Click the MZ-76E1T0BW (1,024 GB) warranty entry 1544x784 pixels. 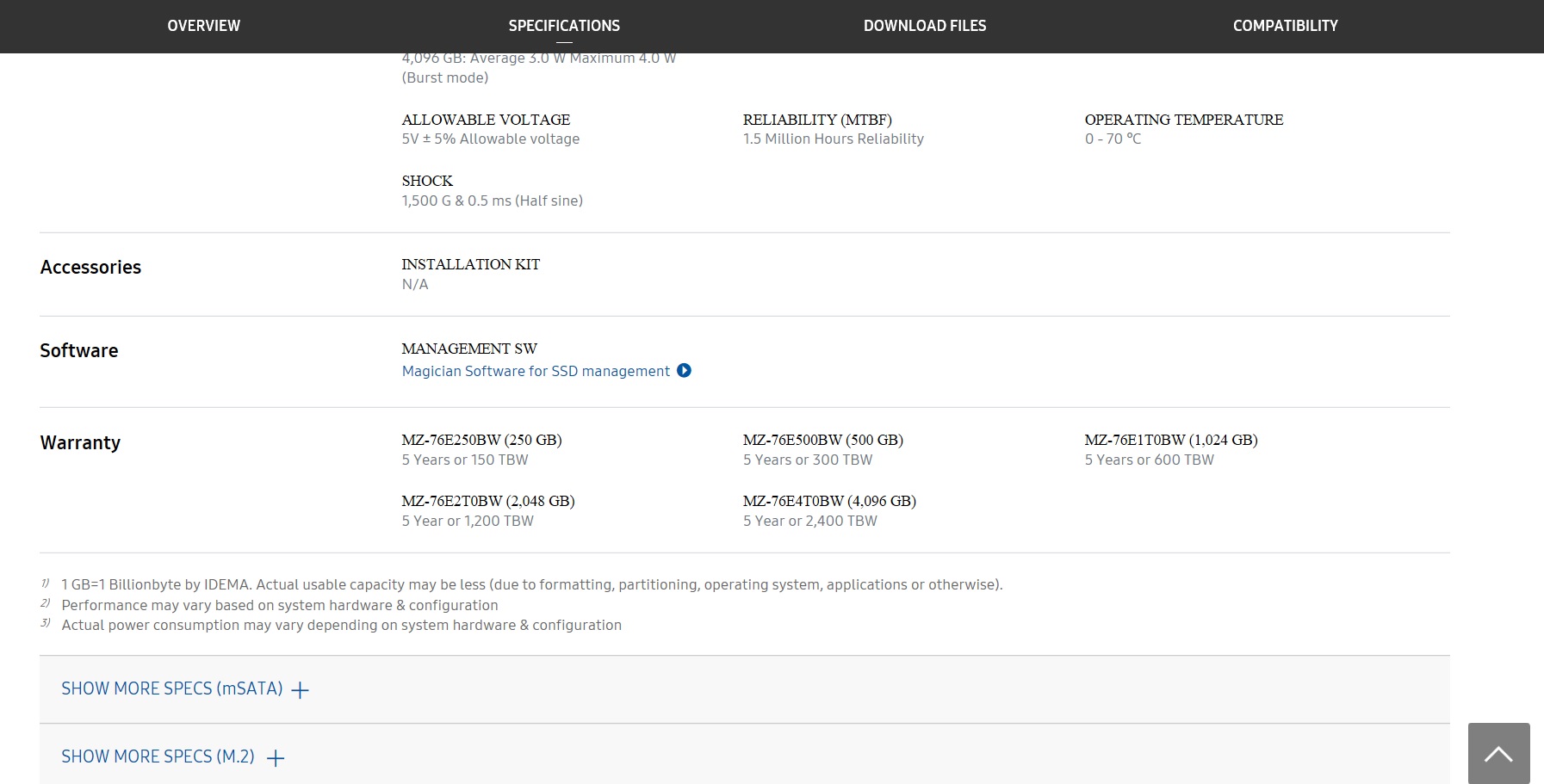[1170, 440]
